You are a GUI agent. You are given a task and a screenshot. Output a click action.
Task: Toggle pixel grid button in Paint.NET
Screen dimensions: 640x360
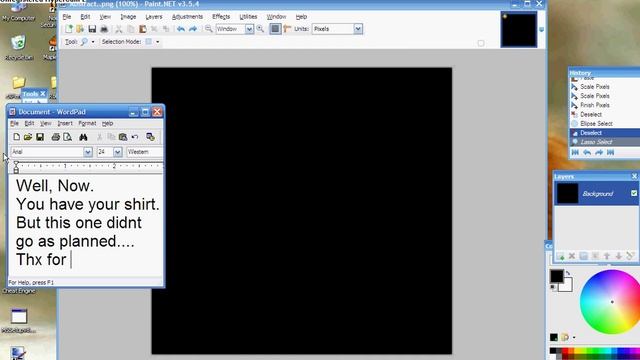[x=275, y=29]
